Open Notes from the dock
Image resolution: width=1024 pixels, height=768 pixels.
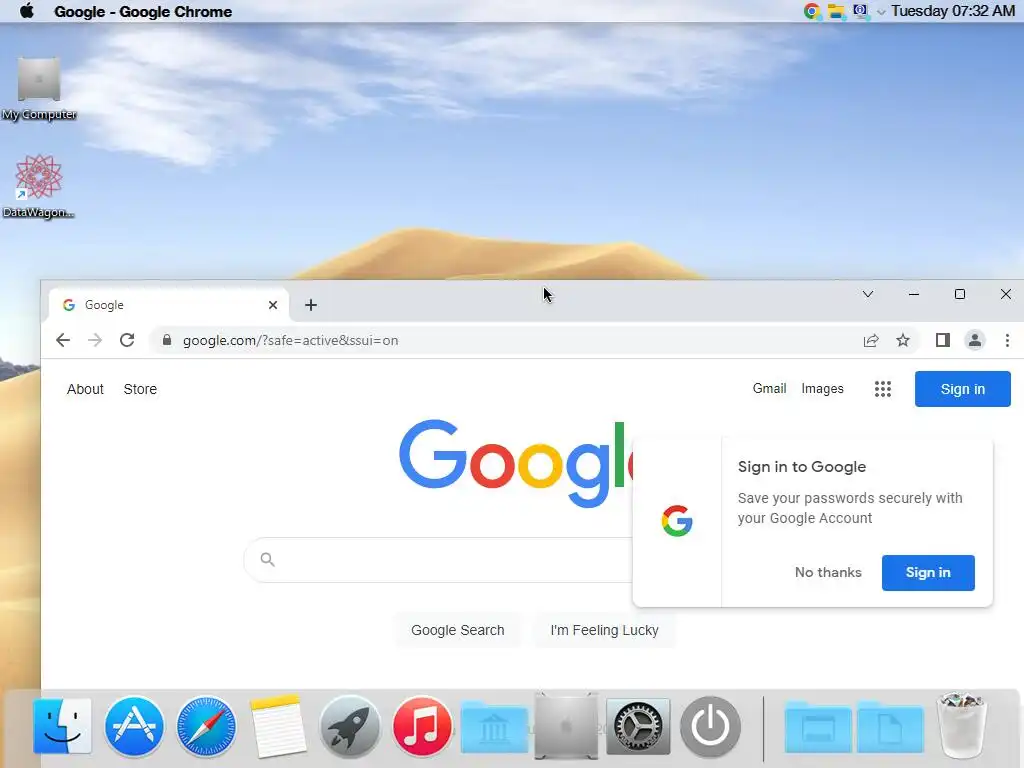278,726
